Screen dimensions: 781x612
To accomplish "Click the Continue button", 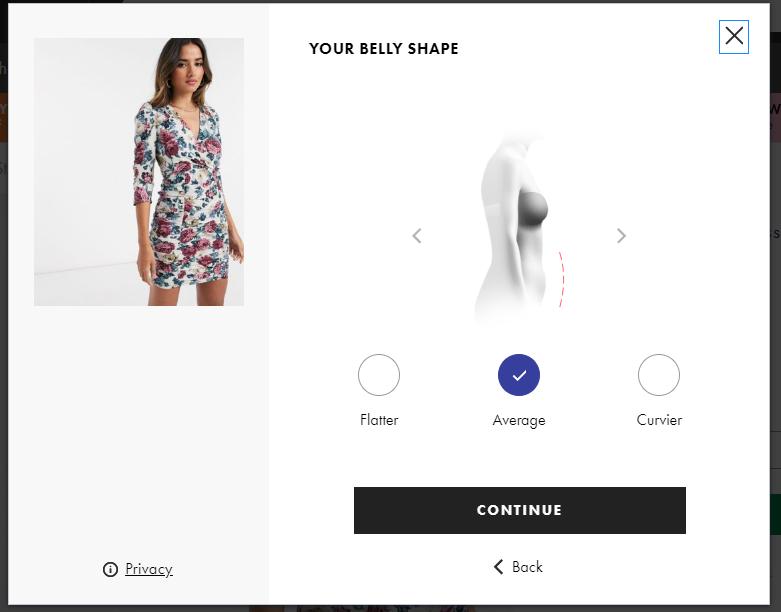I will 520,510.
